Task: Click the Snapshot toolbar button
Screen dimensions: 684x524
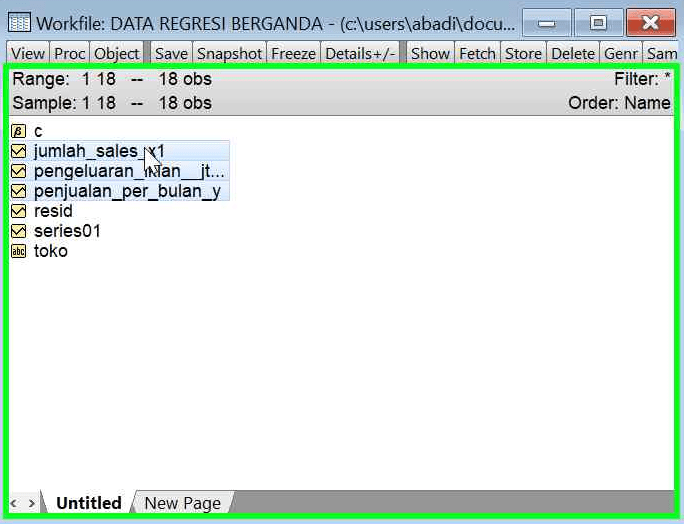Action: click(229, 54)
